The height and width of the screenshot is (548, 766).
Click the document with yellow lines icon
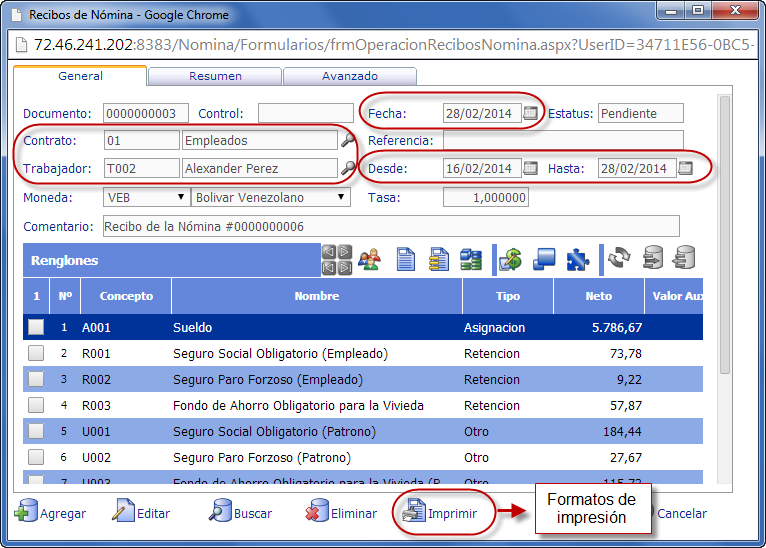coord(439,259)
